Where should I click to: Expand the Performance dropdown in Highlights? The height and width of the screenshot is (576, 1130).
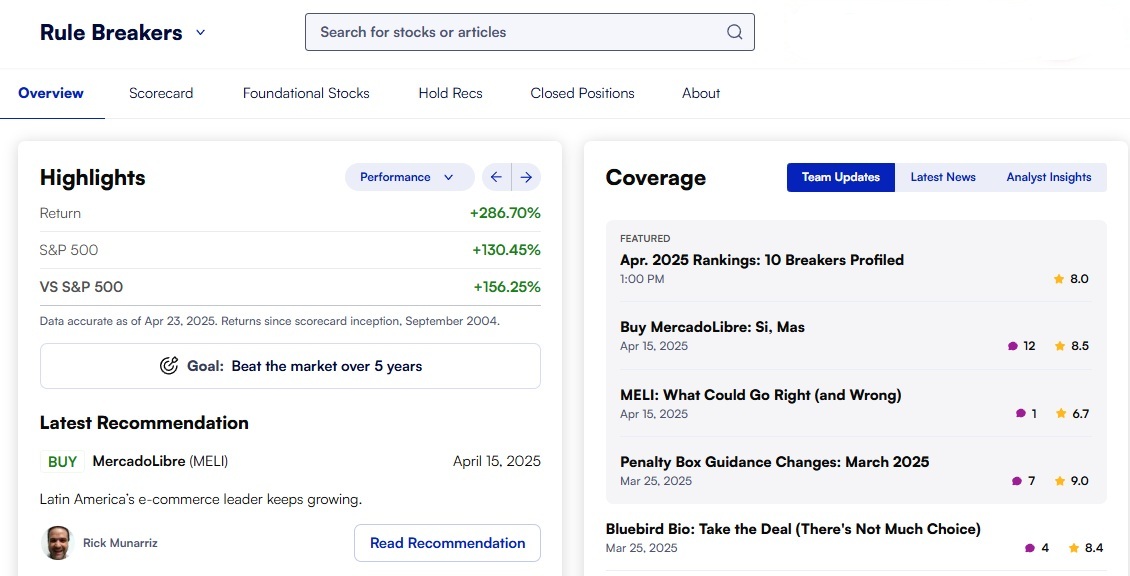[409, 177]
